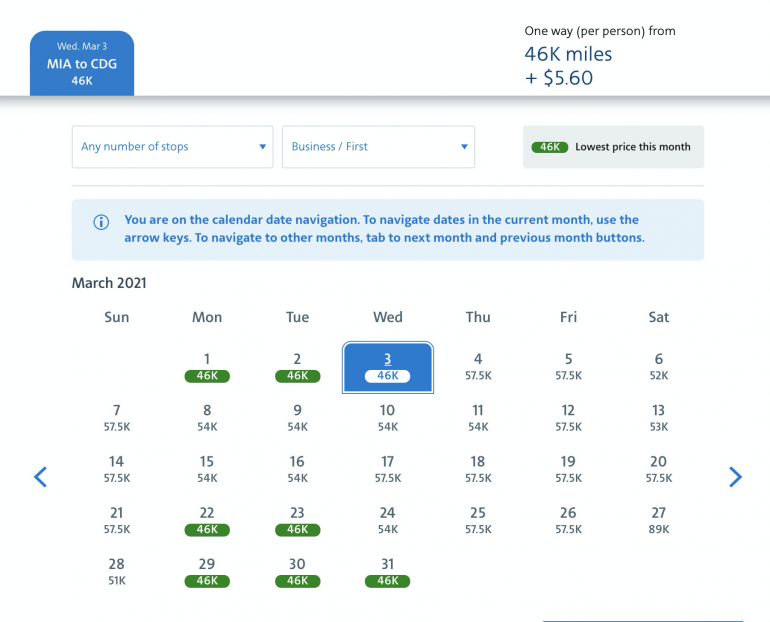Select March 22 lowest price date
770x622 pixels.
207,520
